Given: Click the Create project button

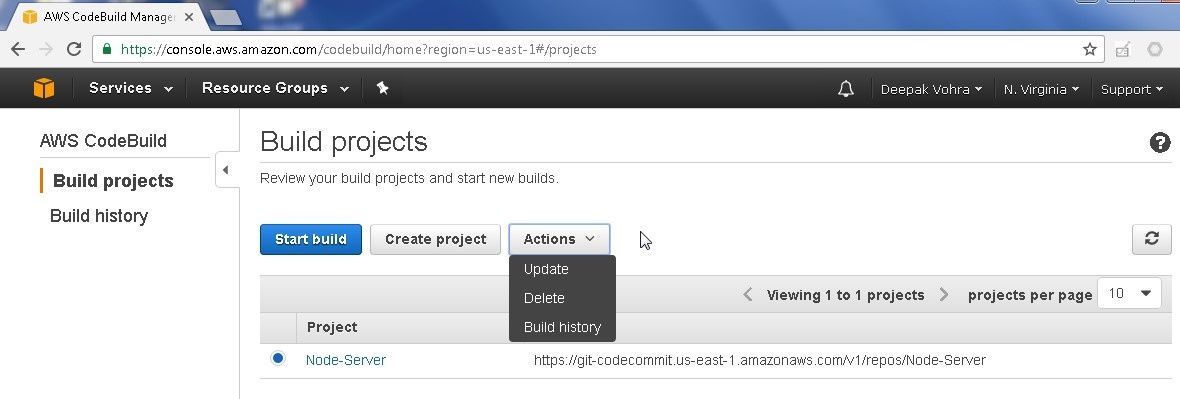Looking at the screenshot, I should pos(436,239).
